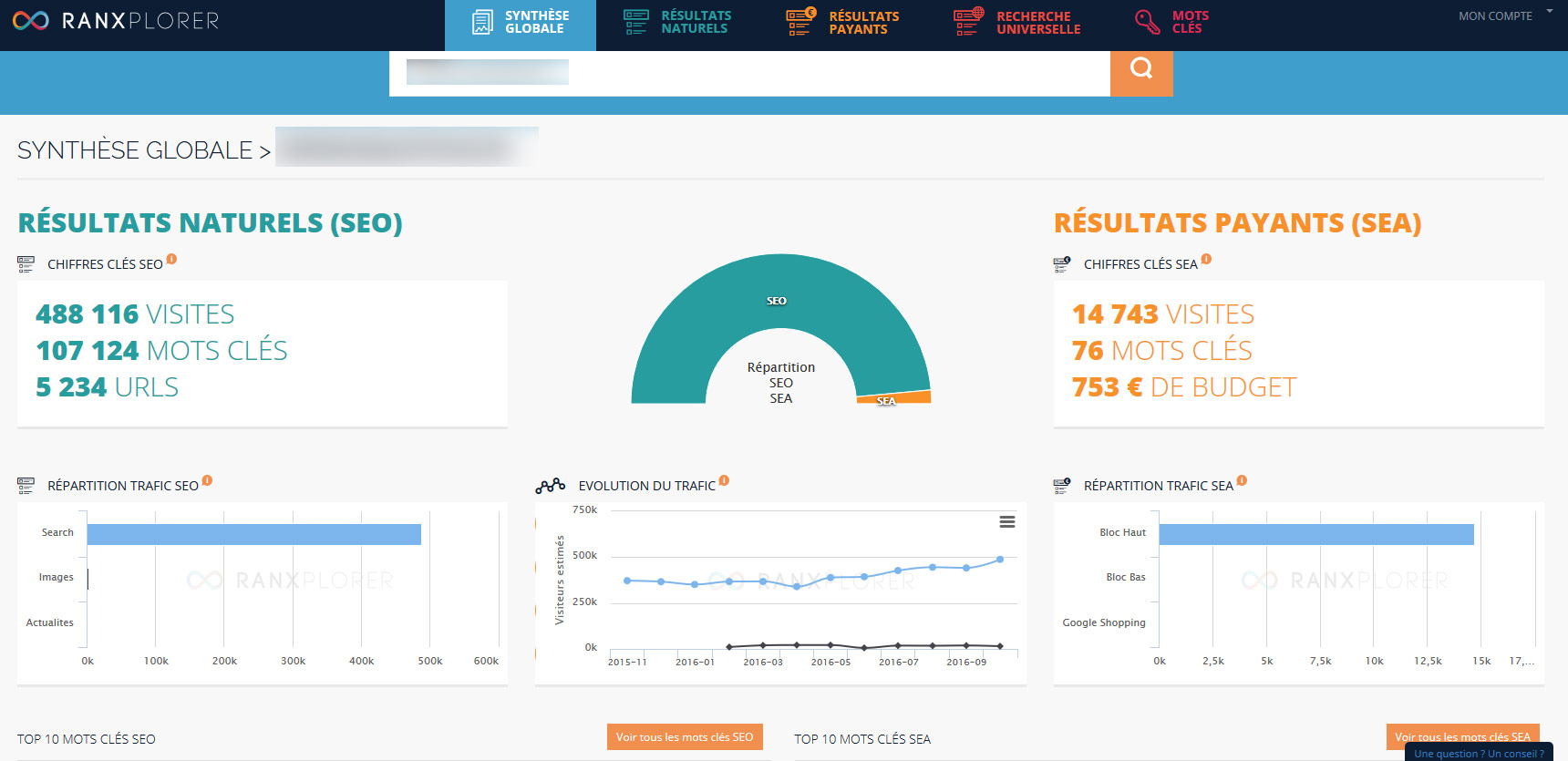Click the Répartition Trafic SEA list icon

pos(1062,486)
